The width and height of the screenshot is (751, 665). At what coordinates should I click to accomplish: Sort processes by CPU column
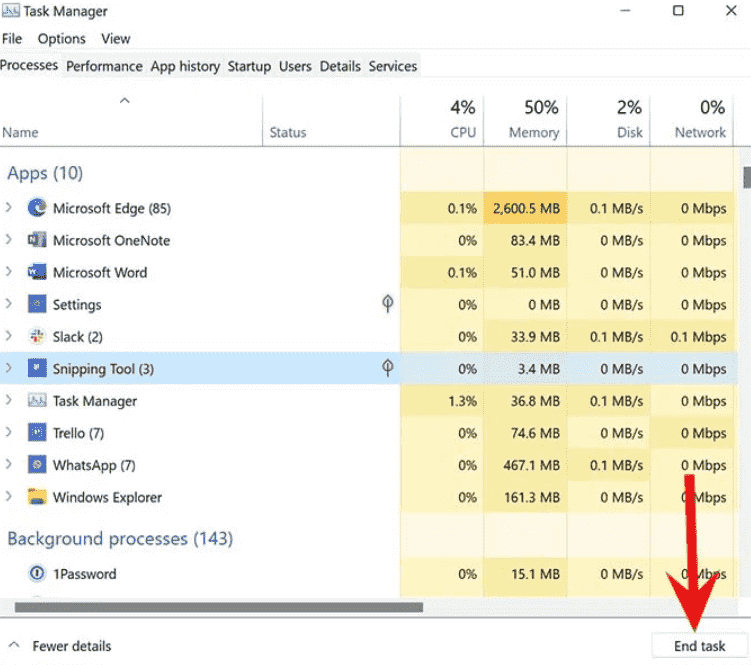click(442, 120)
